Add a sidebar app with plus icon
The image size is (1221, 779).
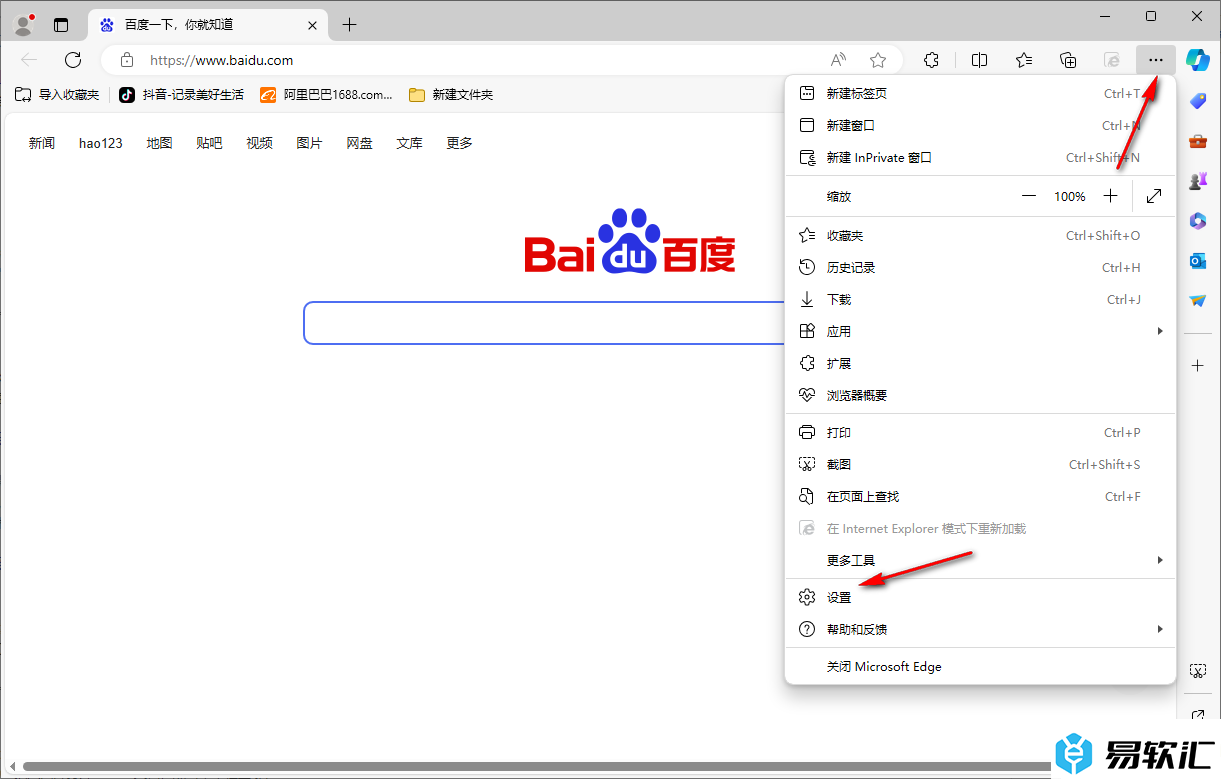(1198, 366)
